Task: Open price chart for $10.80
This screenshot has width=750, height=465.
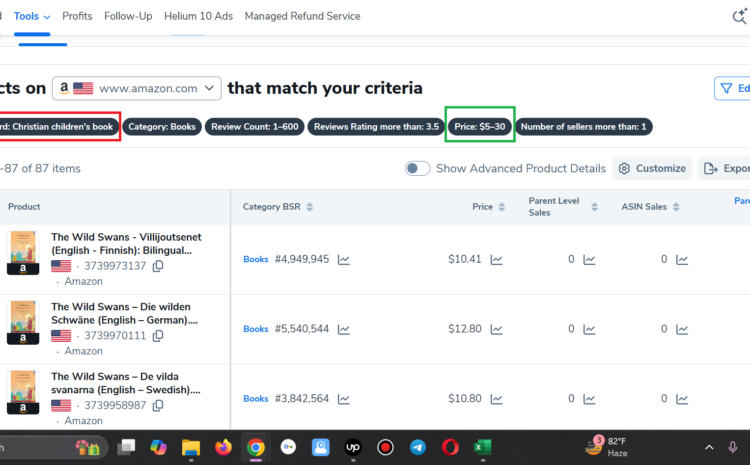Action: click(496, 399)
